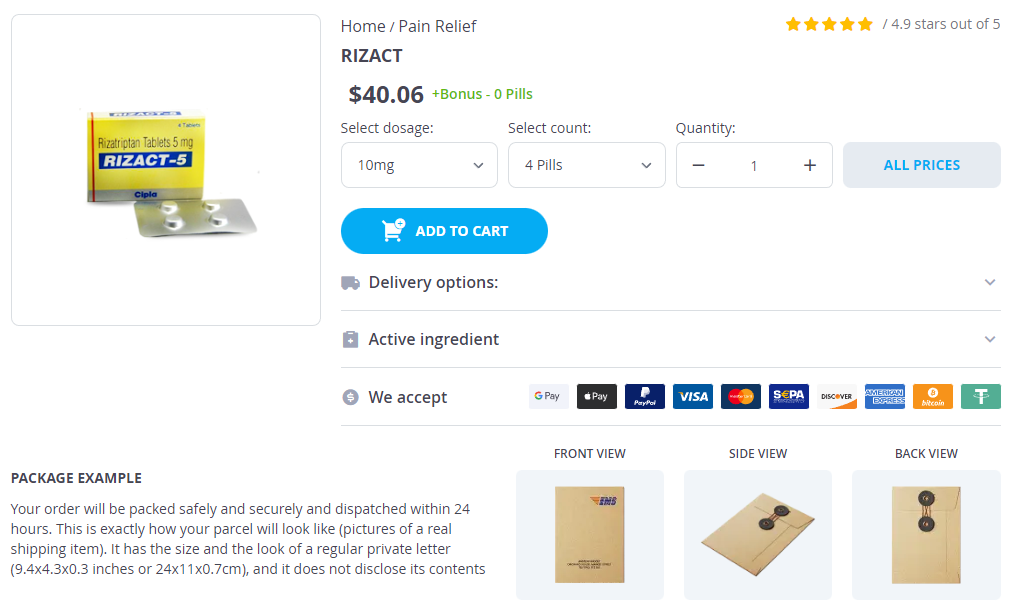This screenshot has width=1017, height=616.
Task: Click the Tether payment icon
Action: 981,396
